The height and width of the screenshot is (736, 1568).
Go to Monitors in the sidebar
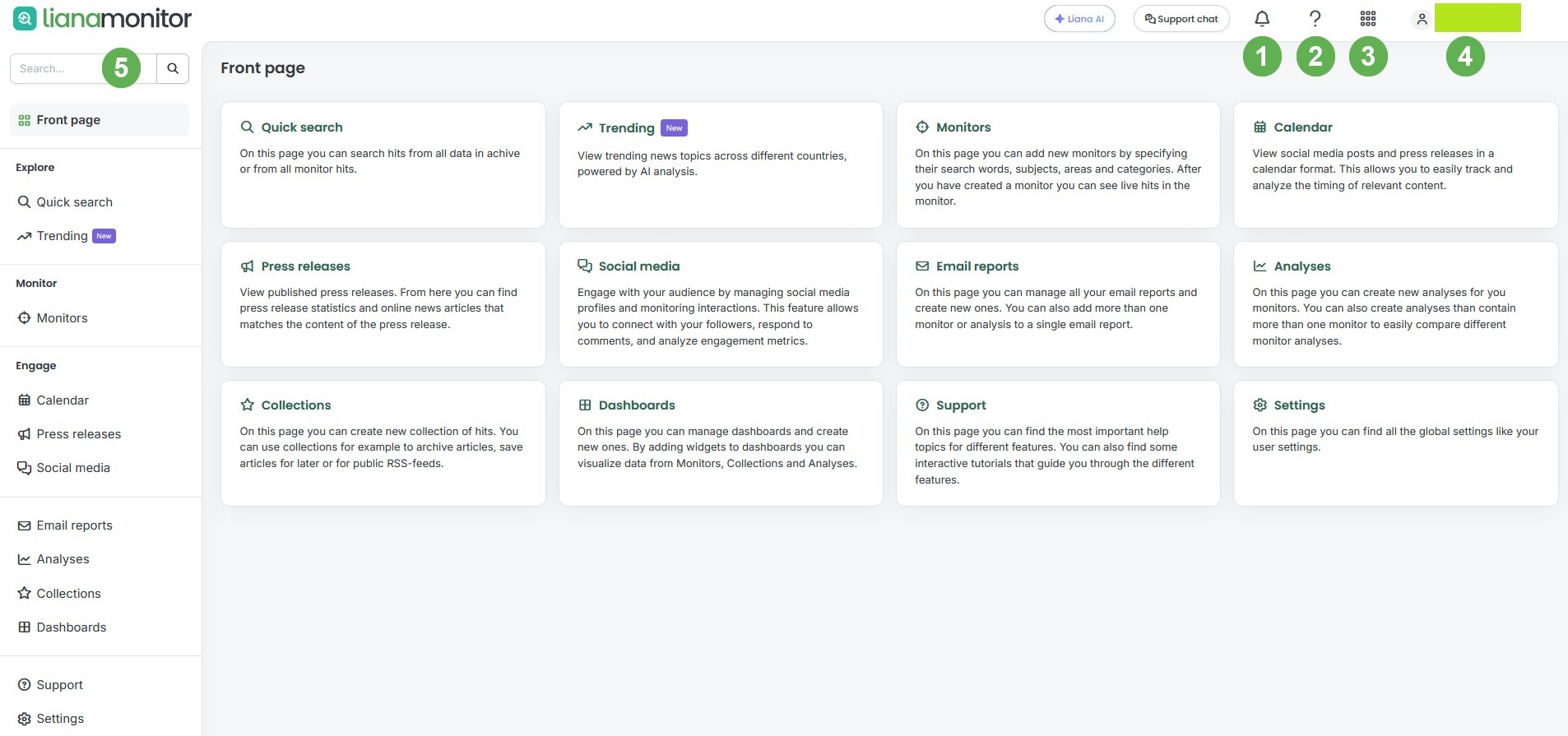53,318
